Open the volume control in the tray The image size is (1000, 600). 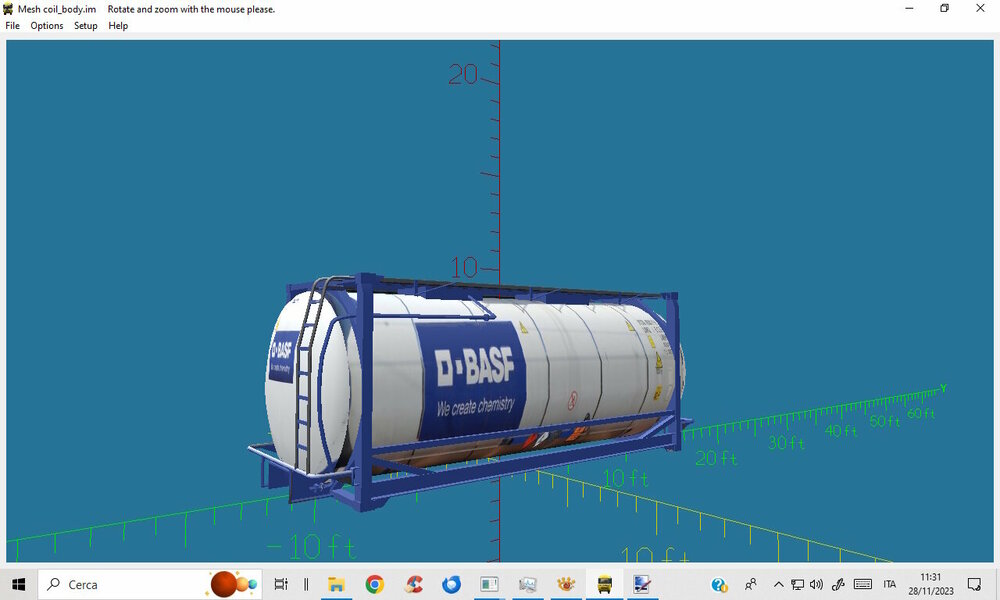coord(816,584)
